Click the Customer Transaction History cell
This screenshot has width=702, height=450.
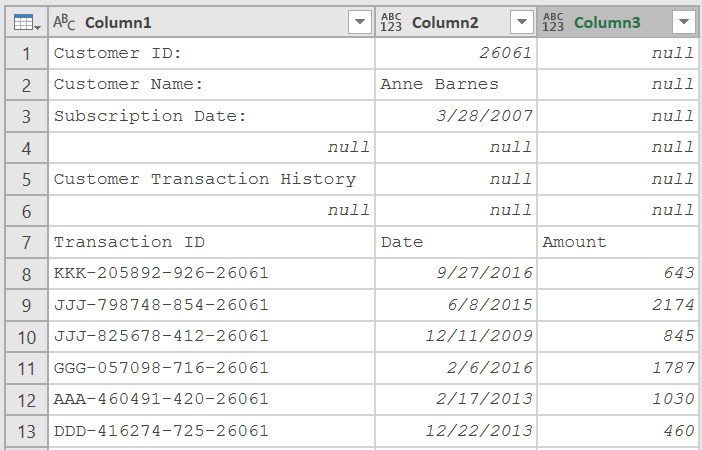pos(211,180)
